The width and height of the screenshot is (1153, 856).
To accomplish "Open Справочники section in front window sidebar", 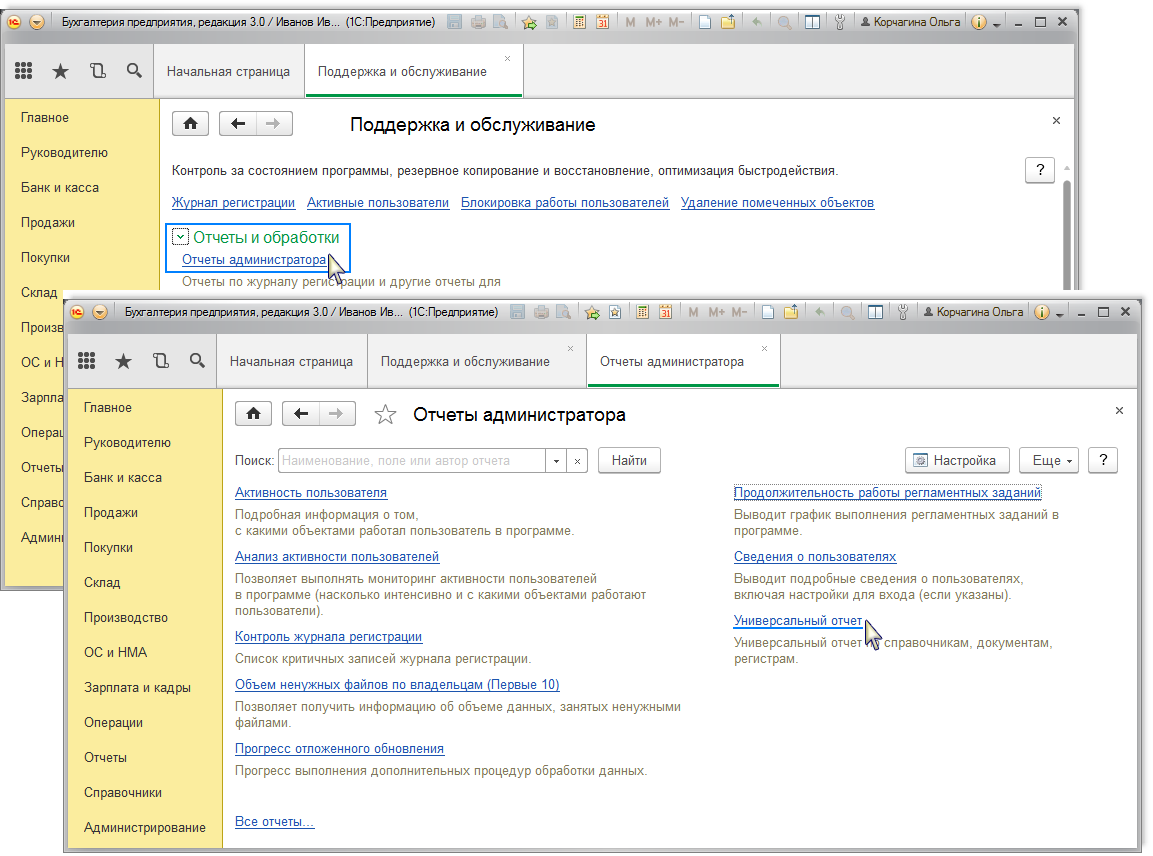I will [x=123, y=793].
